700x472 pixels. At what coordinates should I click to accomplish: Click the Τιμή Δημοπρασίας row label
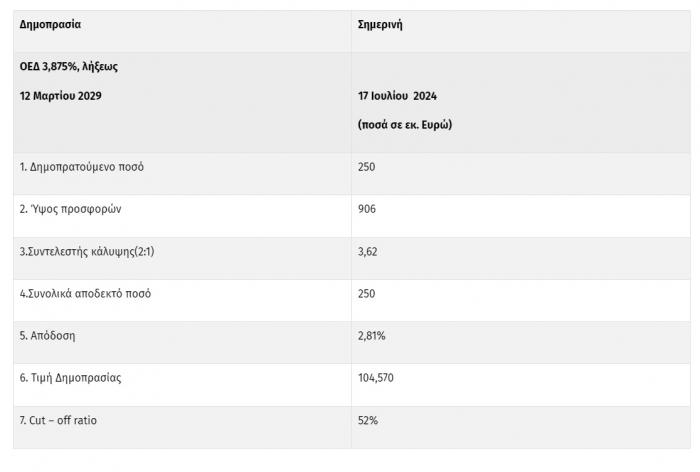click(x=70, y=378)
